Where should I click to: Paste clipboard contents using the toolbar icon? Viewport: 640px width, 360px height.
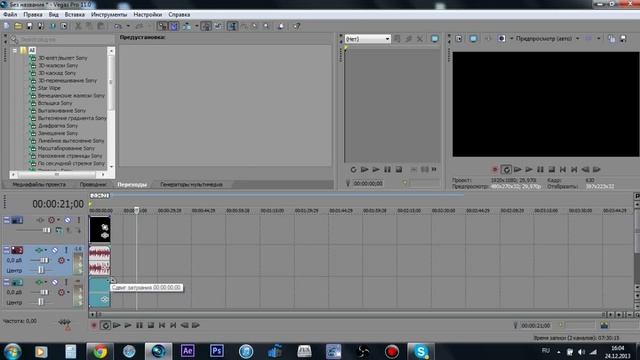pyautogui.click(x=100, y=26)
